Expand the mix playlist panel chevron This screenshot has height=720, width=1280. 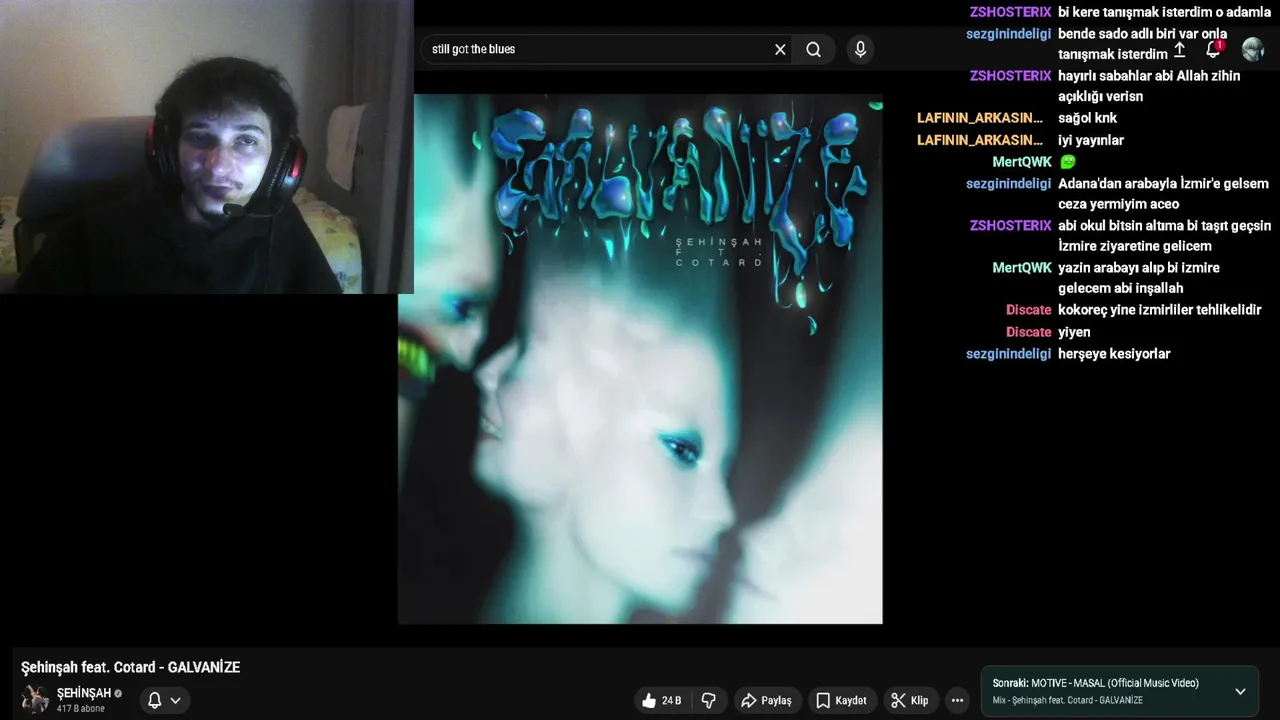(1240, 691)
